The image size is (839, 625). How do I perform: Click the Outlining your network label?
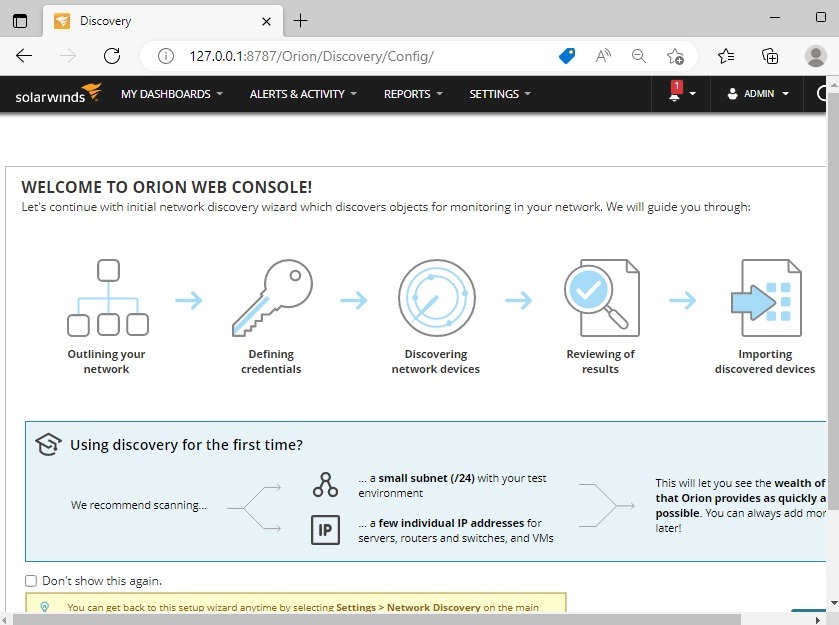106,361
